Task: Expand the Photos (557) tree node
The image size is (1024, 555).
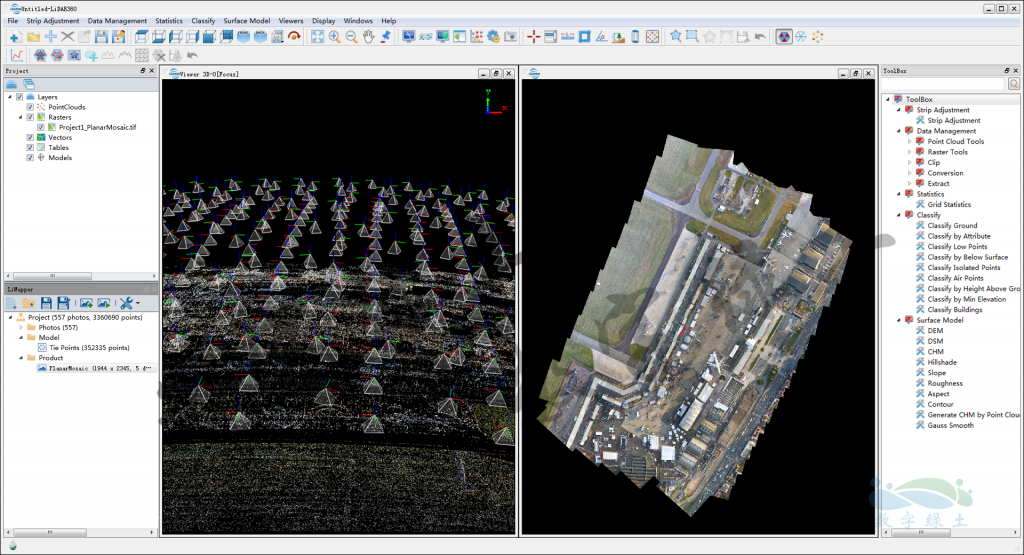Action: click(x=19, y=327)
